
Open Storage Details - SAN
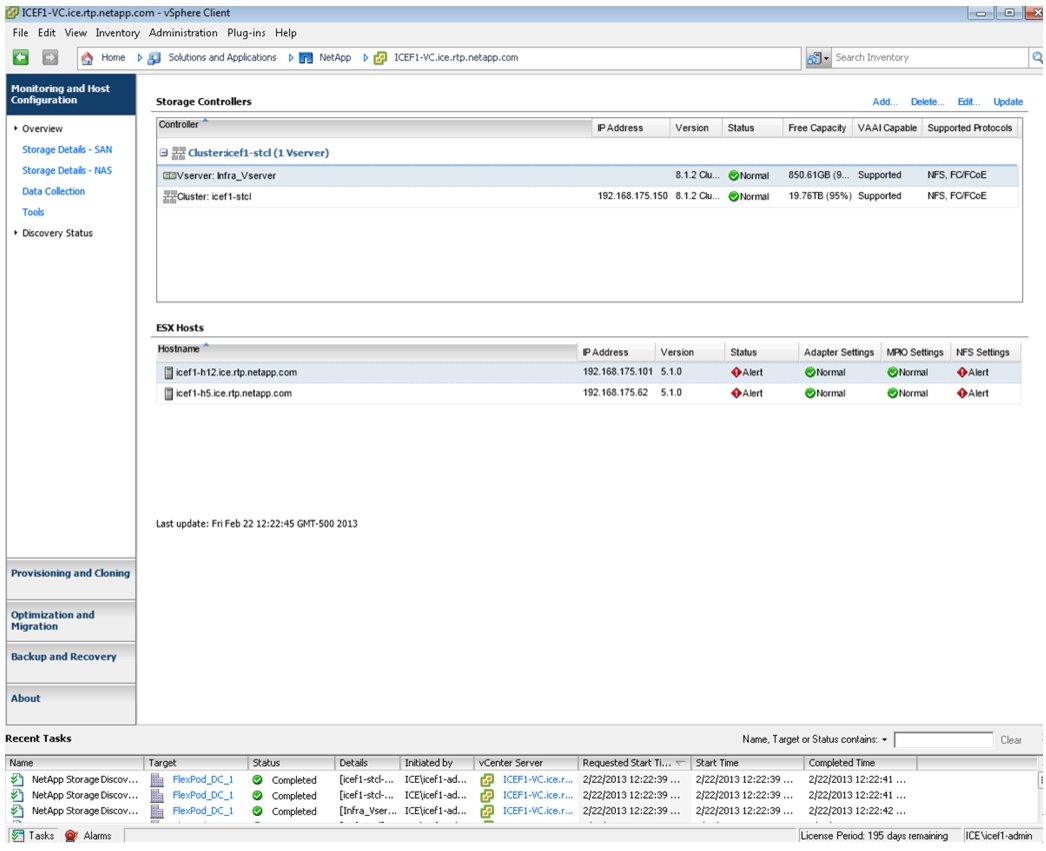click(x=67, y=149)
